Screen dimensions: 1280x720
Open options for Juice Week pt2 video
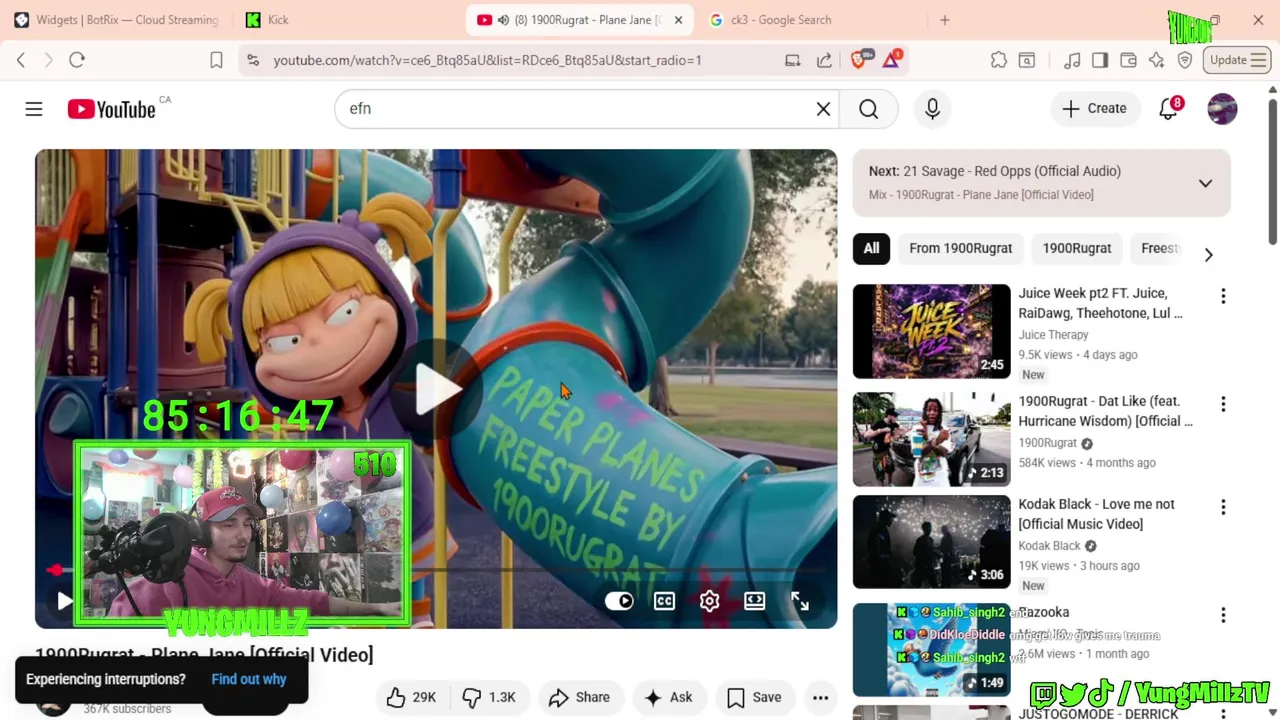point(1223,296)
